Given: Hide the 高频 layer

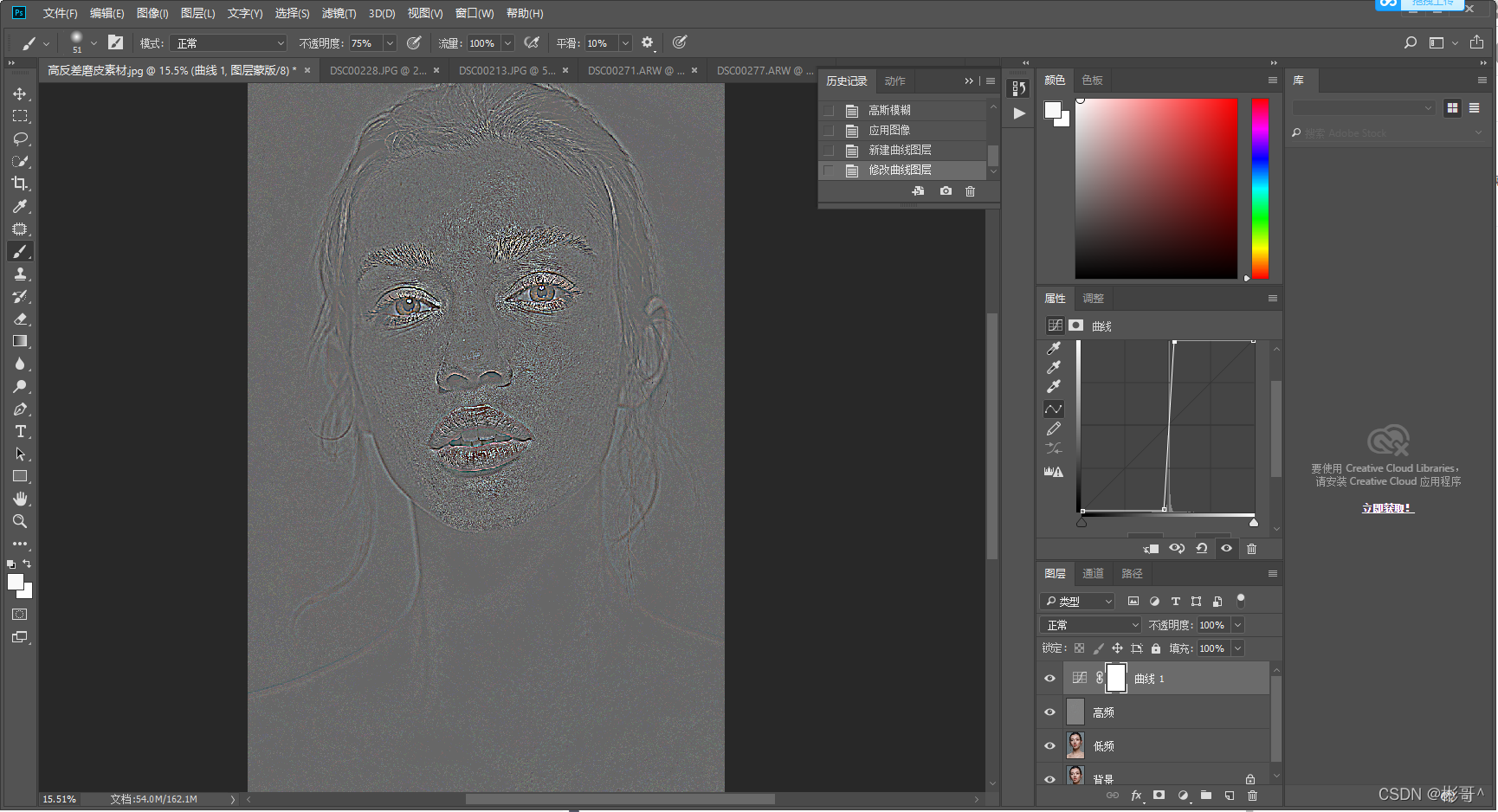Looking at the screenshot, I should coord(1049,712).
